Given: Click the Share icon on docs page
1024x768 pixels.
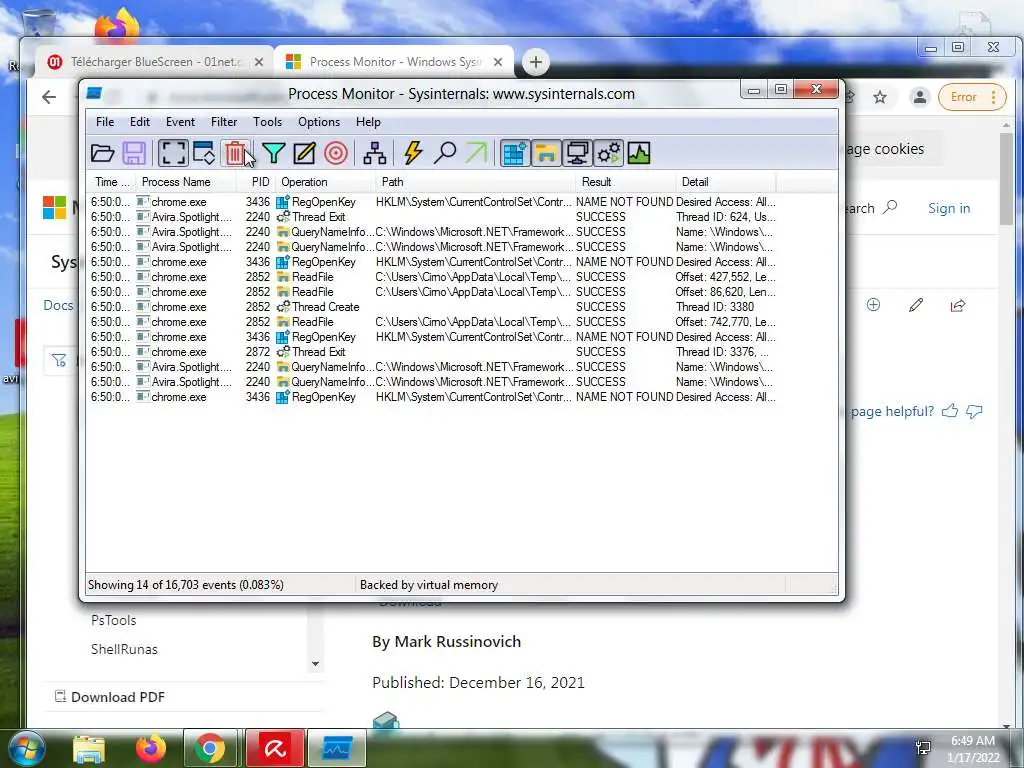Looking at the screenshot, I should [958, 305].
